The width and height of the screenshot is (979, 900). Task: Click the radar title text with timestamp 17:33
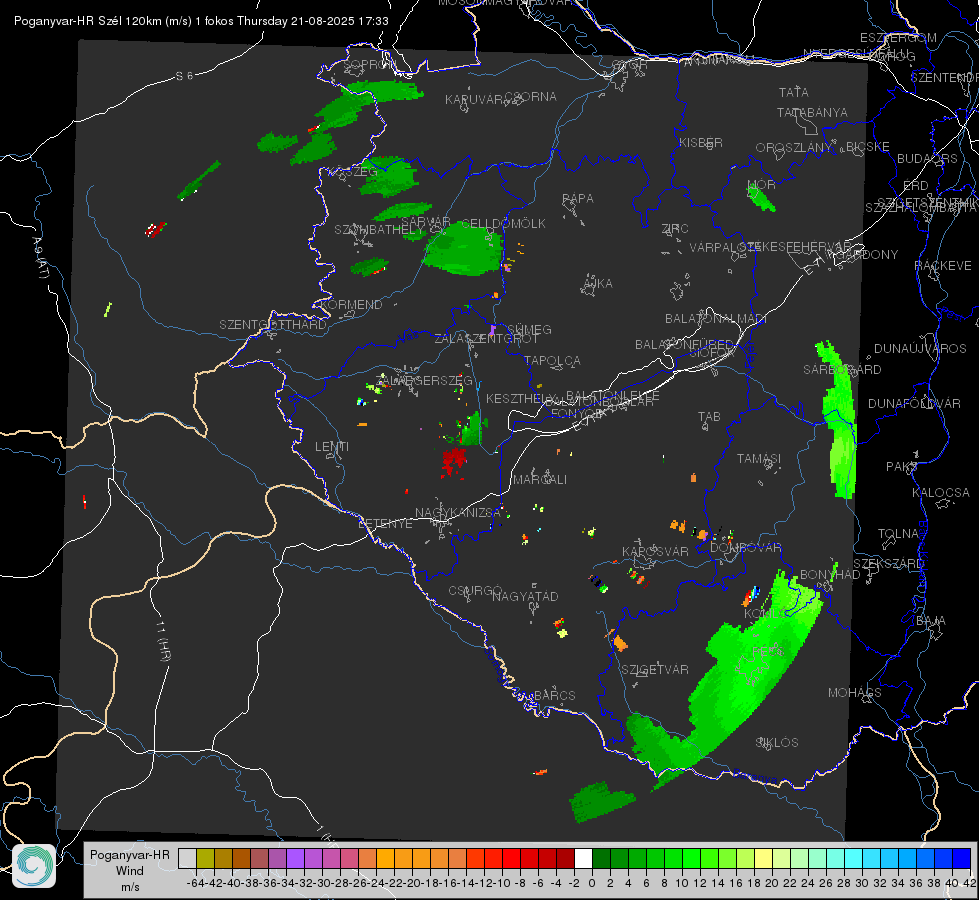(x=201, y=21)
